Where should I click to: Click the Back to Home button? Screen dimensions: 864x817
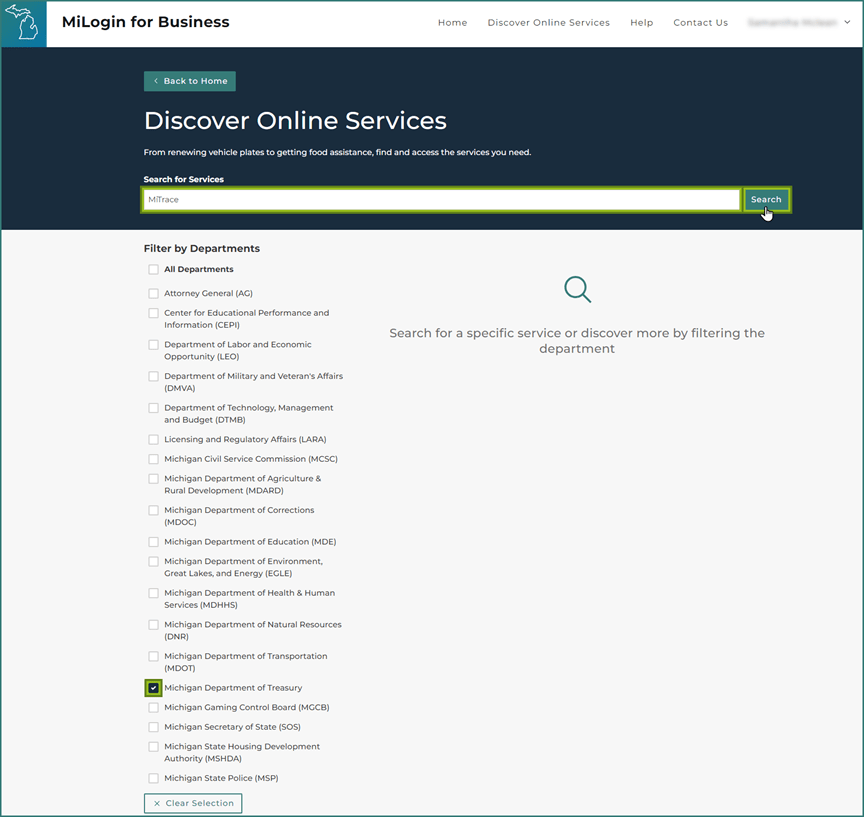pyautogui.click(x=189, y=81)
